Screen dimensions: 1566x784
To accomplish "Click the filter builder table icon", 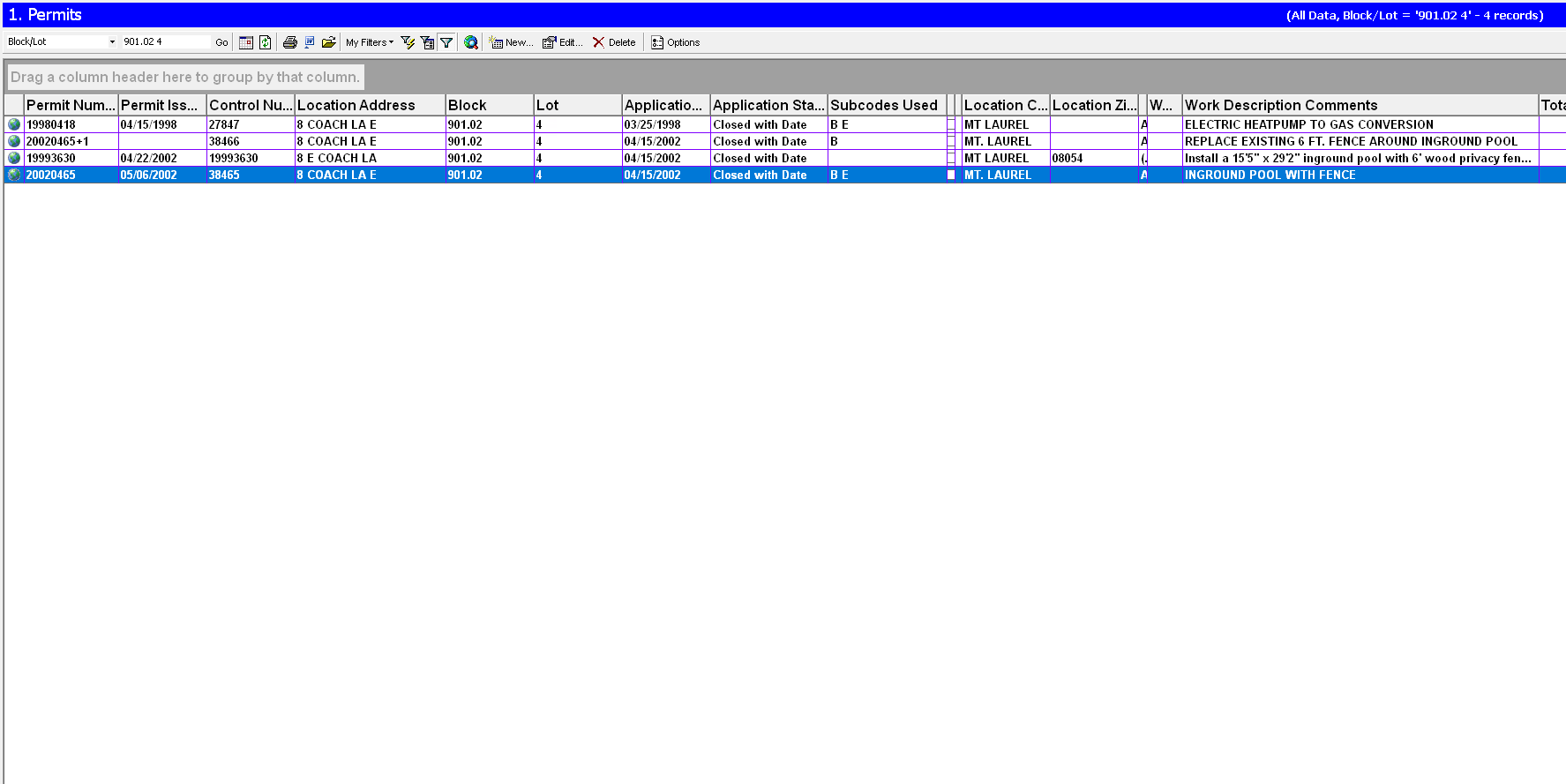I will [427, 42].
